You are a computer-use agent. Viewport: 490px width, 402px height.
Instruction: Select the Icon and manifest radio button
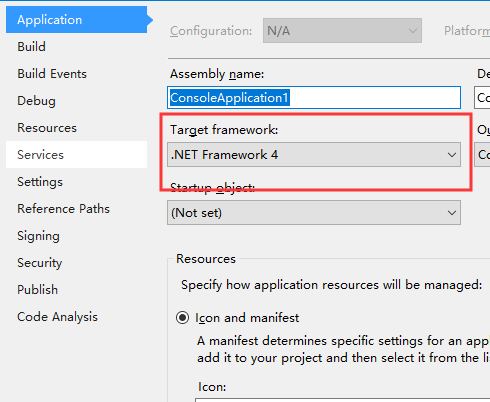coord(182,318)
